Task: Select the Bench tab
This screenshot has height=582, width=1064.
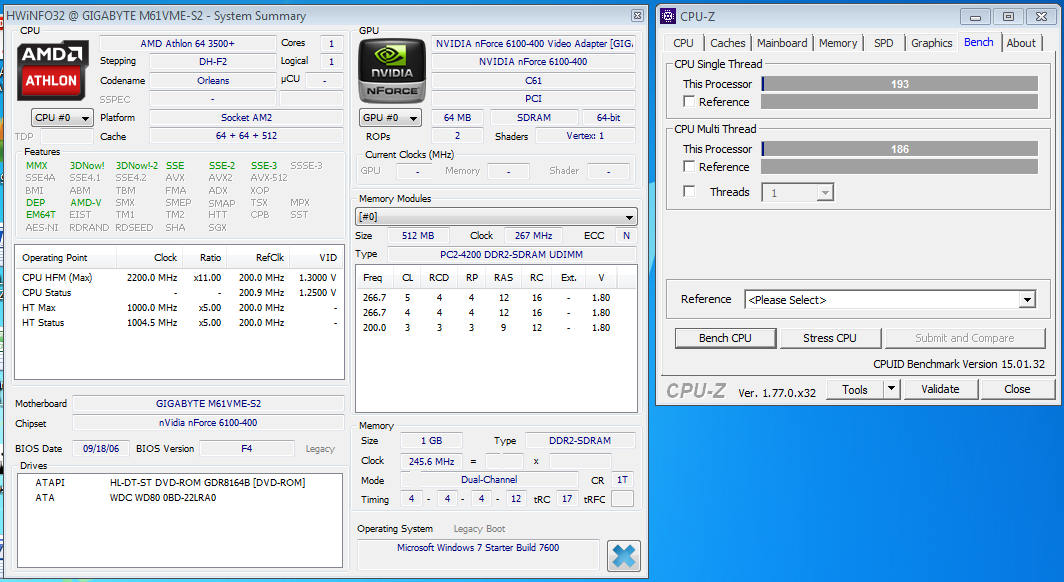Action: pos(978,42)
